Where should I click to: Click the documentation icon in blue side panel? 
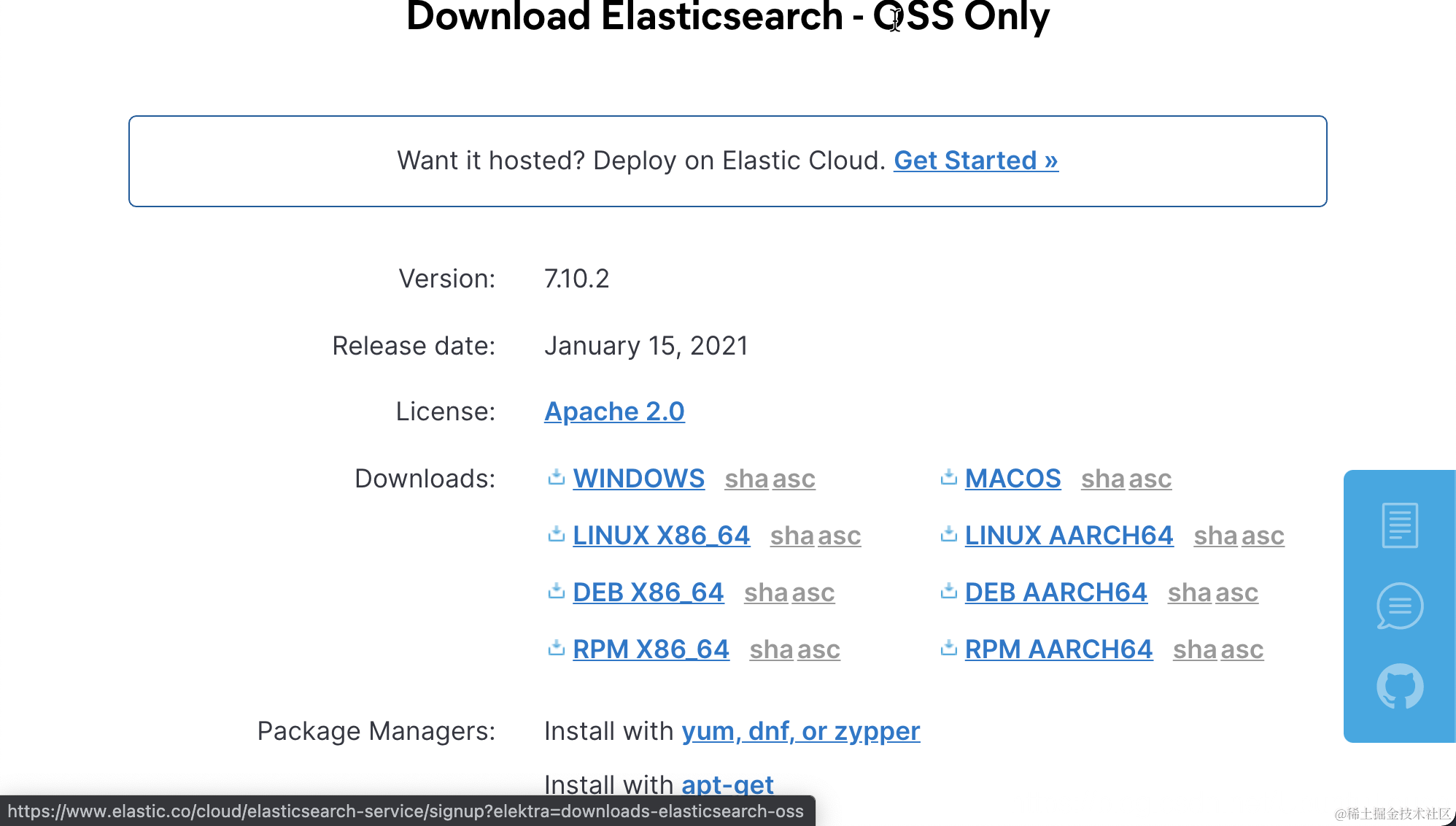(1399, 525)
